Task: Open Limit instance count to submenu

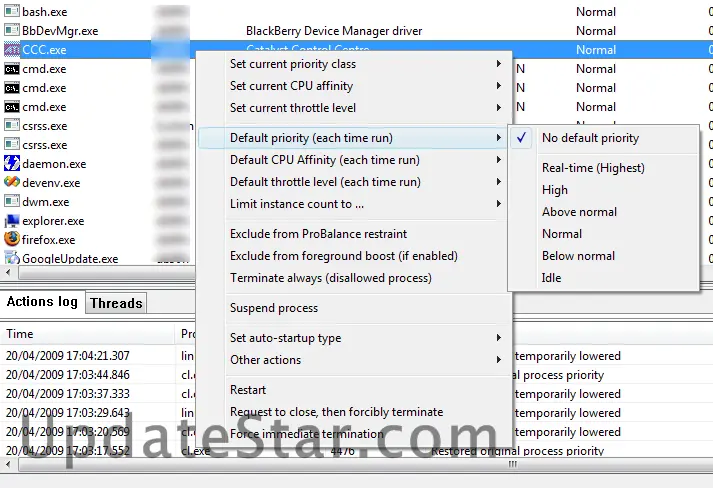Action: pyautogui.click(x=355, y=204)
